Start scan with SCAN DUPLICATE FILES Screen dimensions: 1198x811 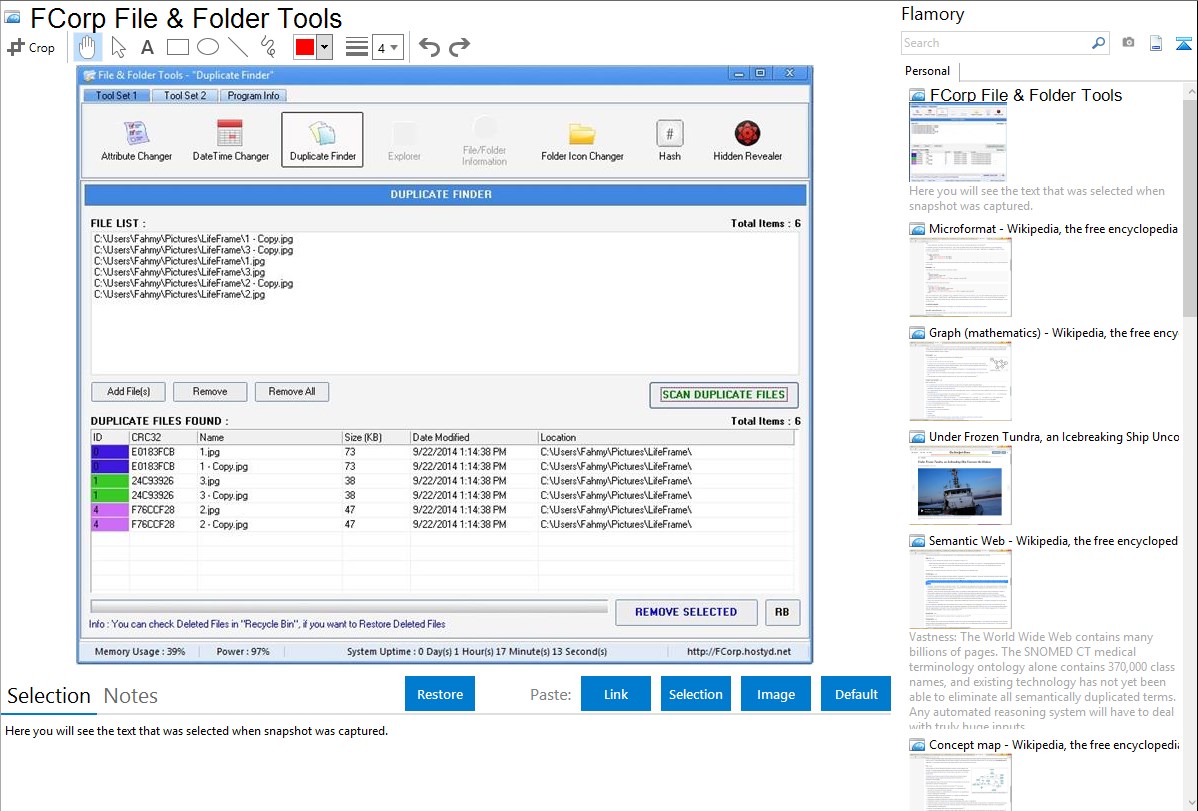click(x=724, y=394)
